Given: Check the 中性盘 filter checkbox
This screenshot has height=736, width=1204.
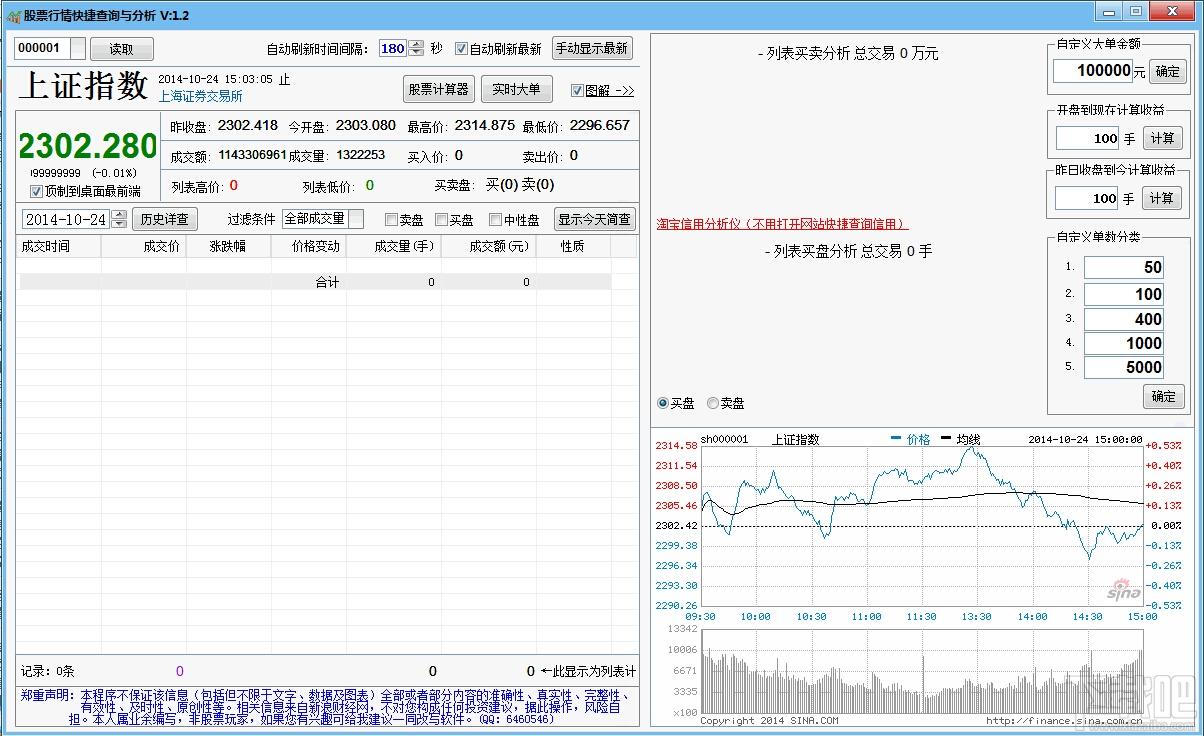Looking at the screenshot, I should point(495,220).
